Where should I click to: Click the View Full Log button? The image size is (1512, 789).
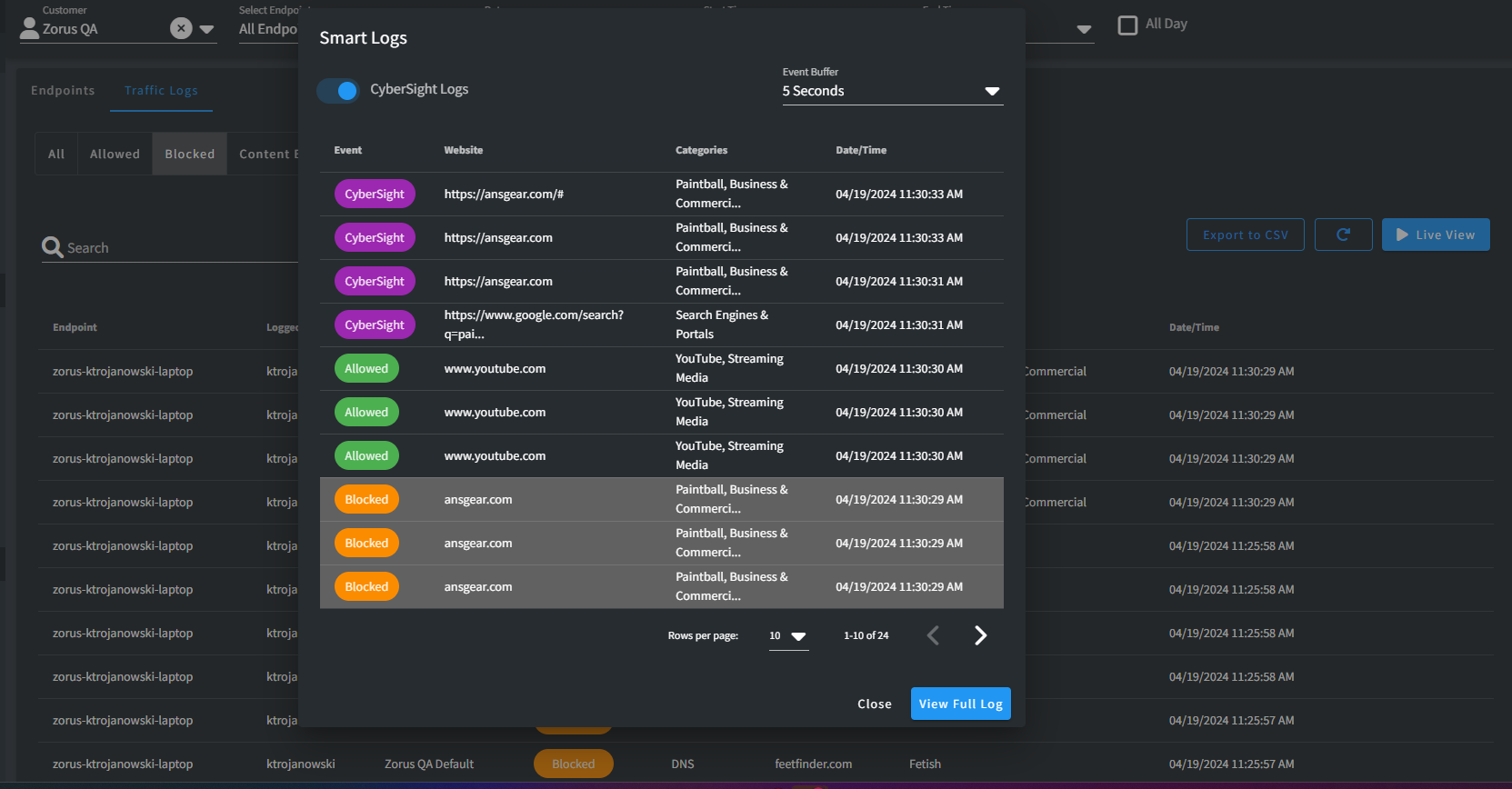pos(960,704)
